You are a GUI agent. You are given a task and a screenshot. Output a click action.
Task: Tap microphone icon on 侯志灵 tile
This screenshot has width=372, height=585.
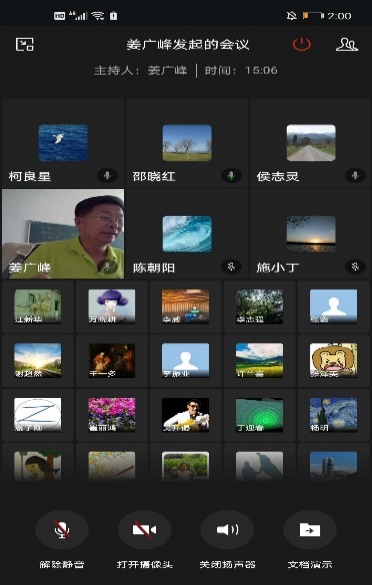click(x=355, y=175)
